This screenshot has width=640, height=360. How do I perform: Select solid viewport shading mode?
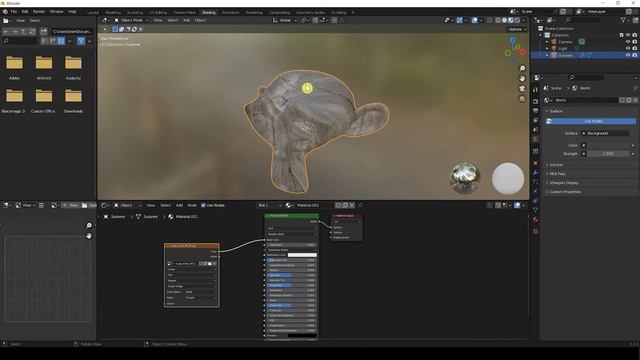click(x=504, y=20)
